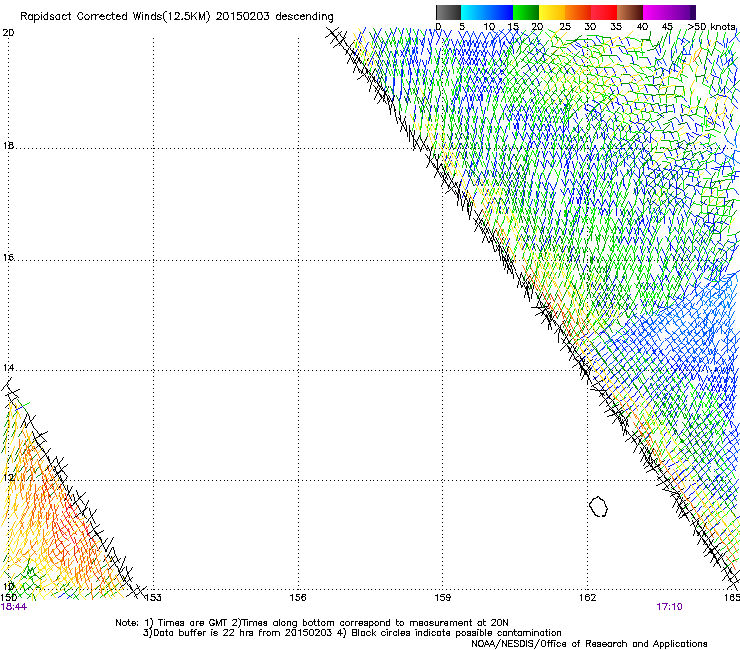Pick the brown 35-40 knots legend color
740x650 pixels.
630,12
